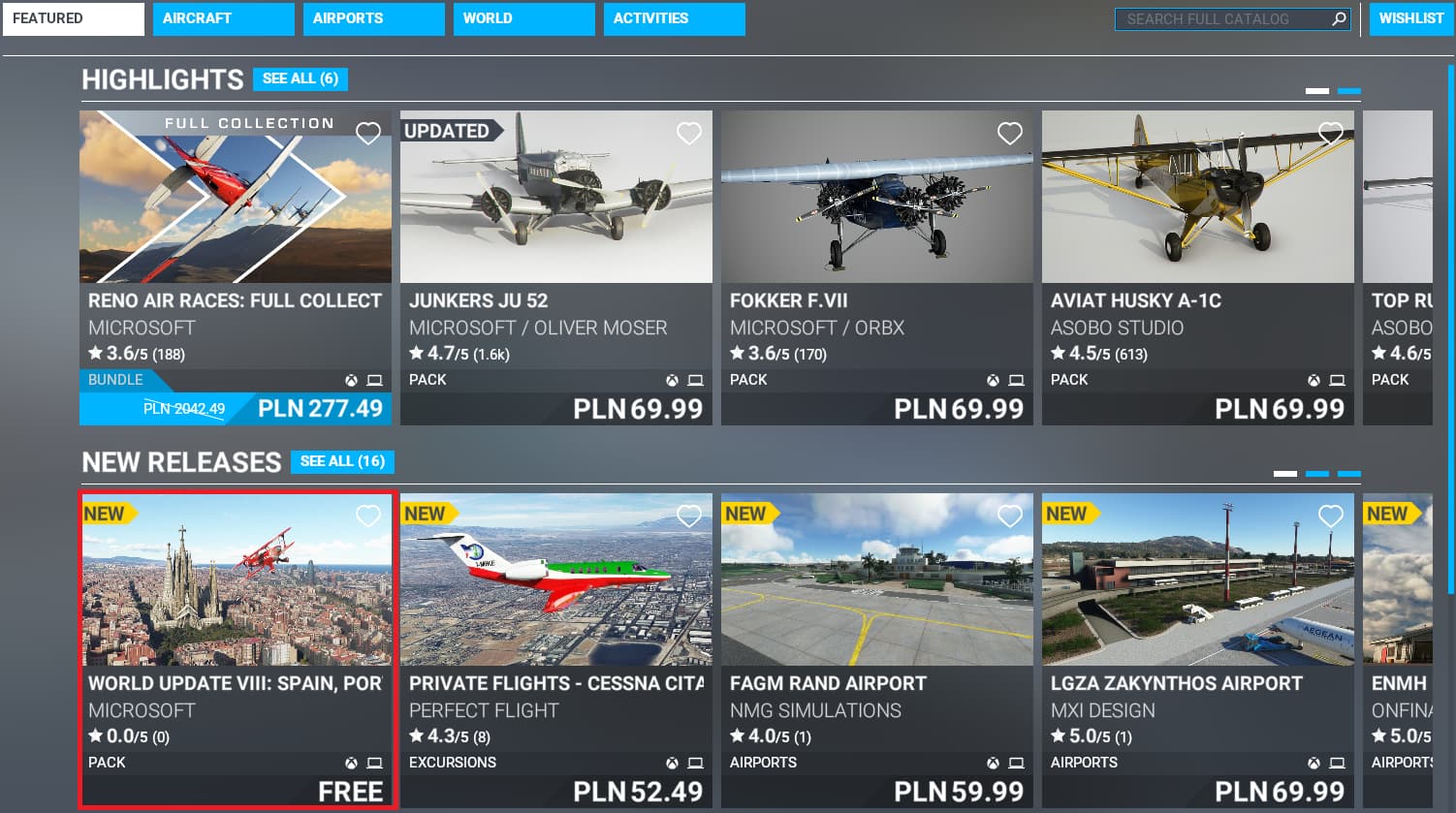Click PC icon on Private Flights card
This screenshot has height=813, width=1456.
point(695,764)
